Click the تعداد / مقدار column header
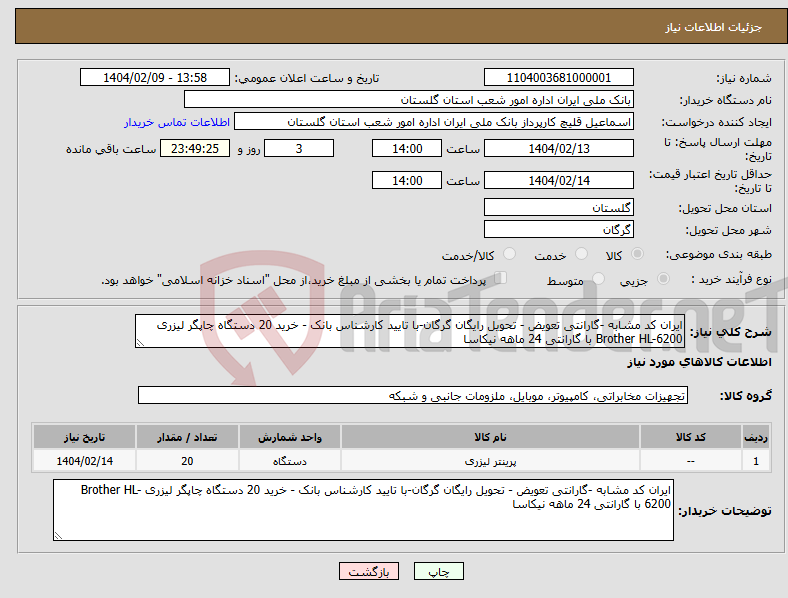This screenshot has width=788, height=598. click(187, 437)
